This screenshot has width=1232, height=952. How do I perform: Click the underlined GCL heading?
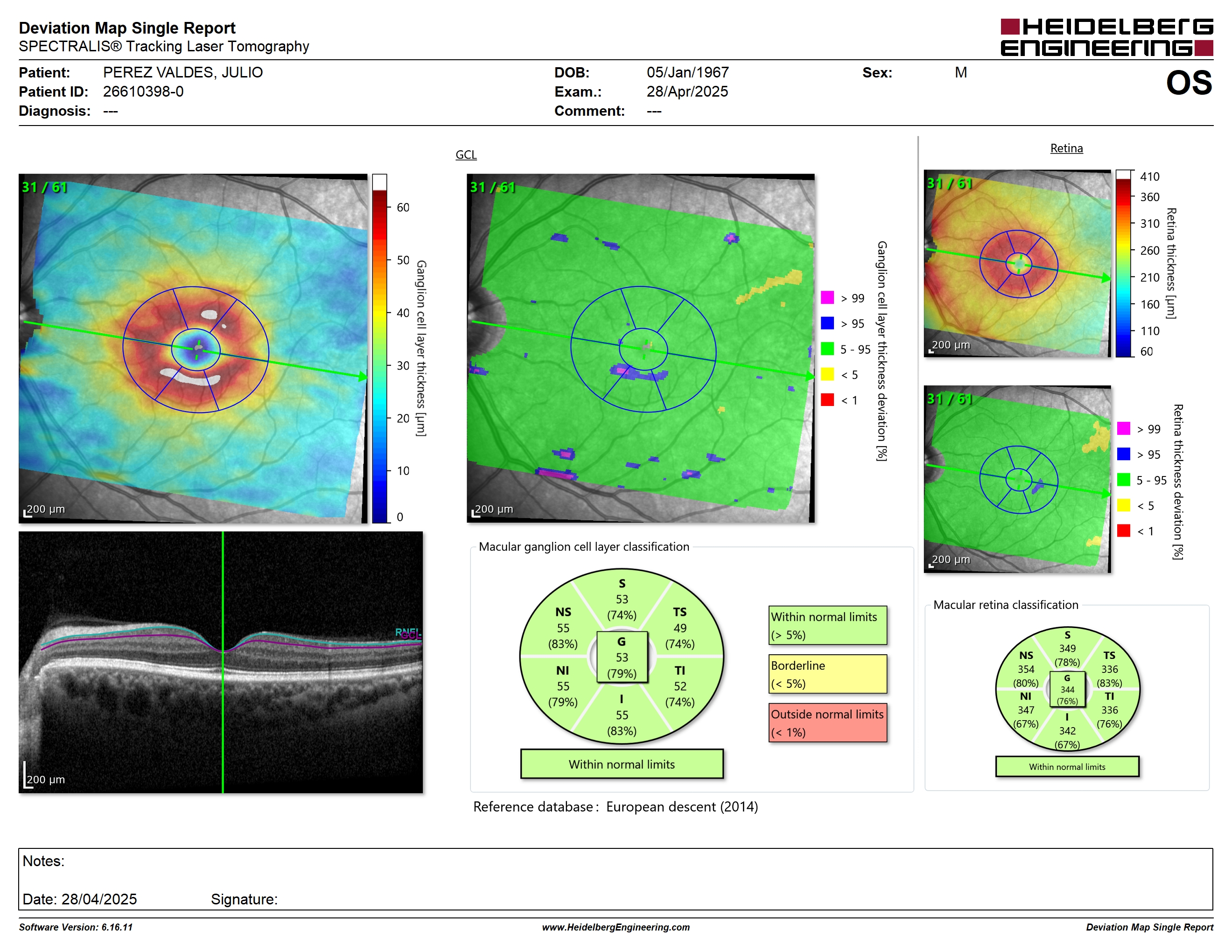point(466,154)
